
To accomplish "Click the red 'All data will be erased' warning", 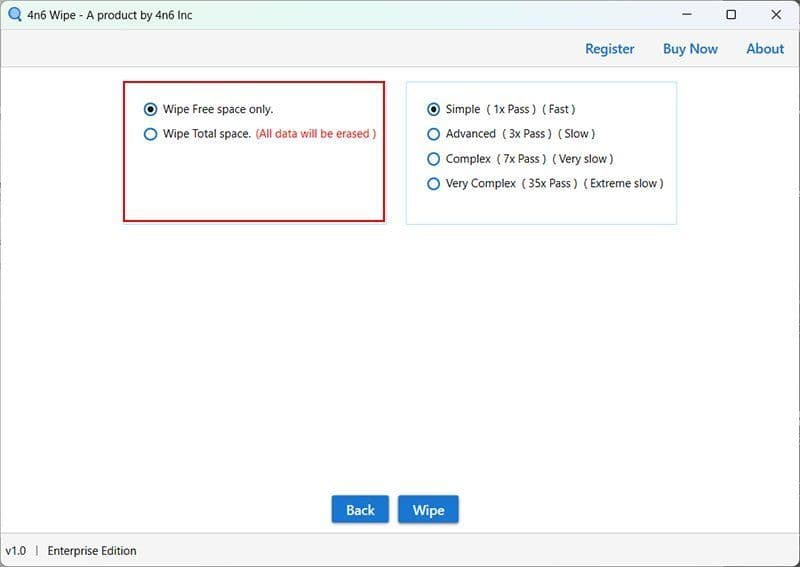I will [316, 134].
